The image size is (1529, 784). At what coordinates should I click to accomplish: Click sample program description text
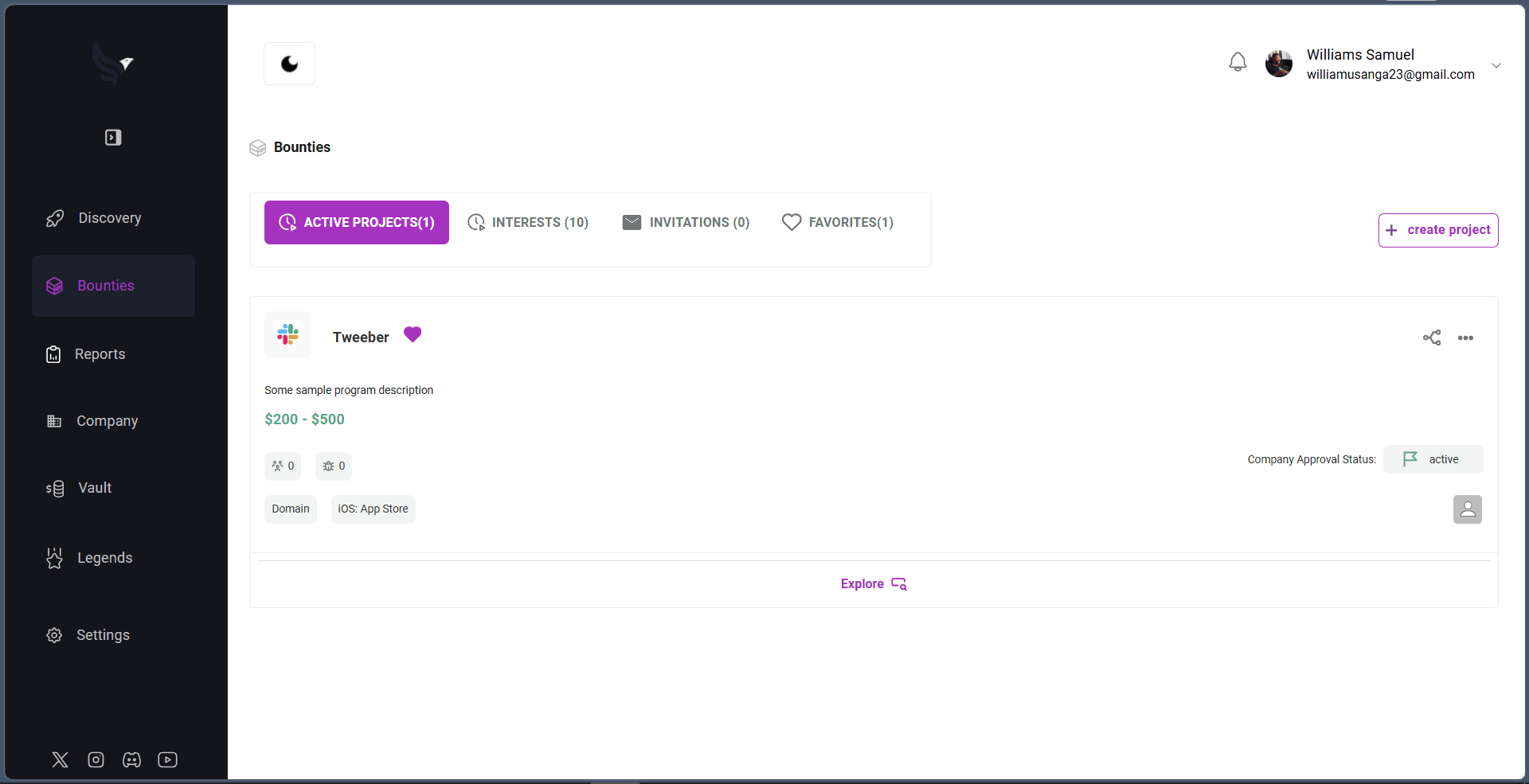tap(349, 390)
